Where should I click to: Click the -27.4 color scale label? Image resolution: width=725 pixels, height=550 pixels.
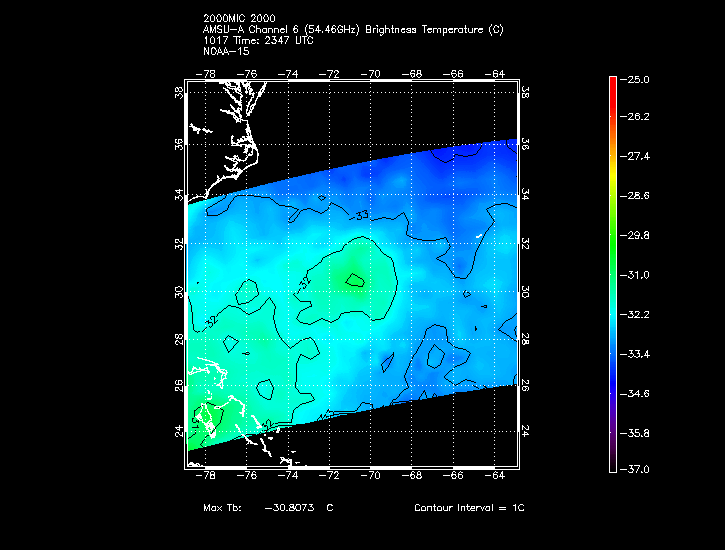635,156
